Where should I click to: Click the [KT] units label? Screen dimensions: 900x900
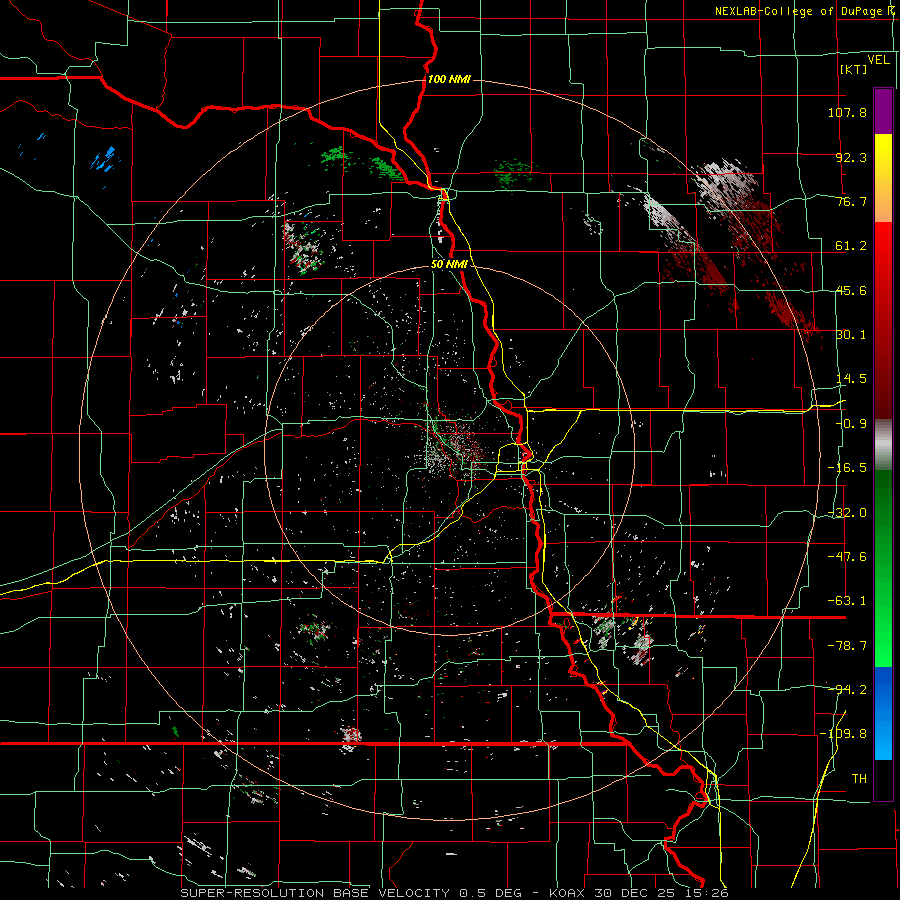pos(853,69)
